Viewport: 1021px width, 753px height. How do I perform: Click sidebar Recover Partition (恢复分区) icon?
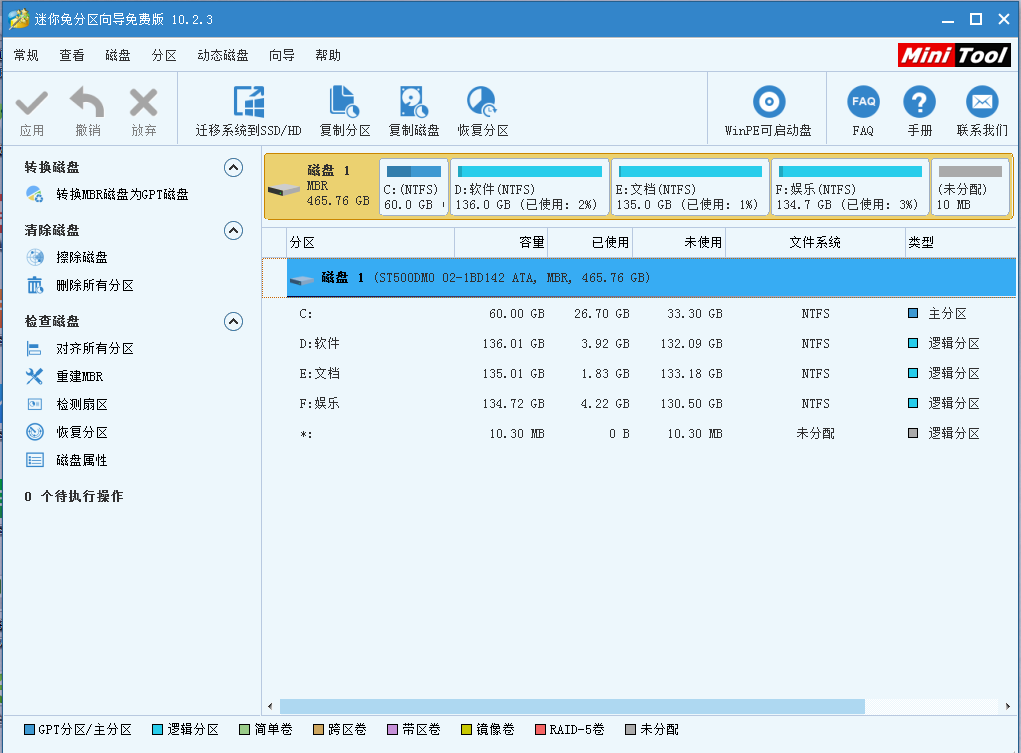pos(35,433)
